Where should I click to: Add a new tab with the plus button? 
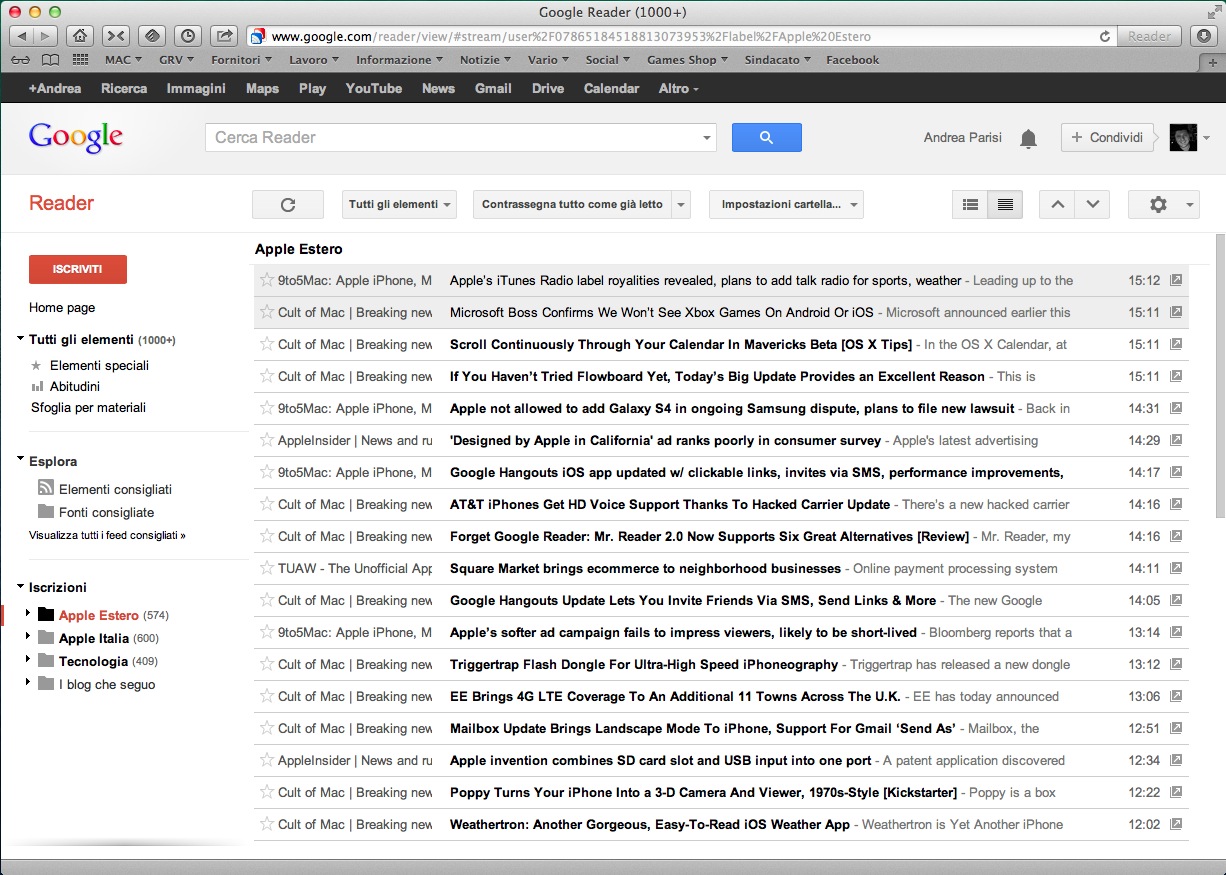click(1213, 61)
